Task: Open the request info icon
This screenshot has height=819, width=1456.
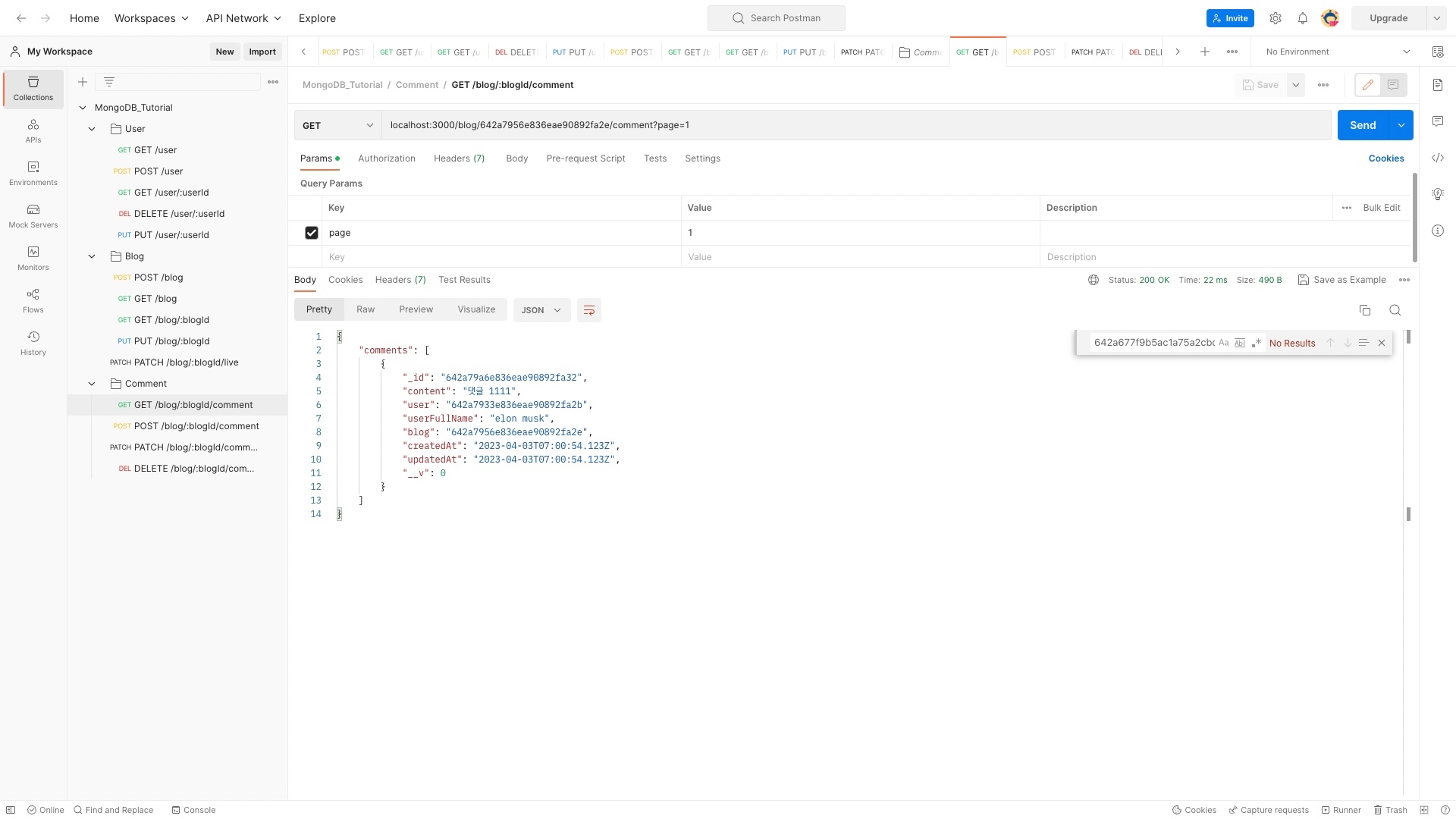Action: click(x=1438, y=231)
